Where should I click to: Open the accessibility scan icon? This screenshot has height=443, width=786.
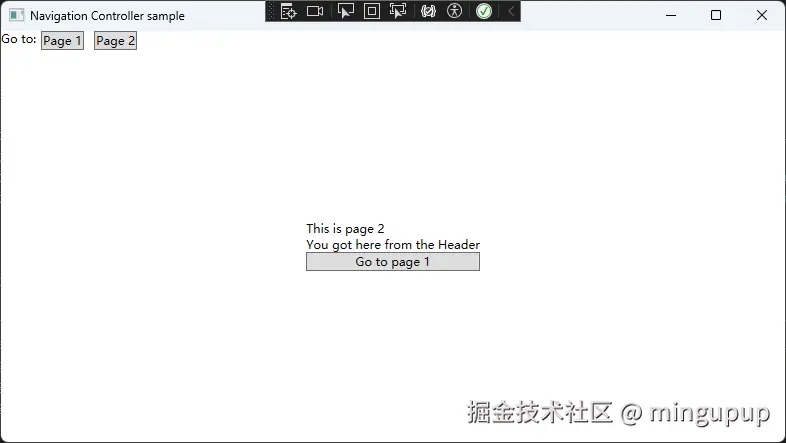point(454,11)
